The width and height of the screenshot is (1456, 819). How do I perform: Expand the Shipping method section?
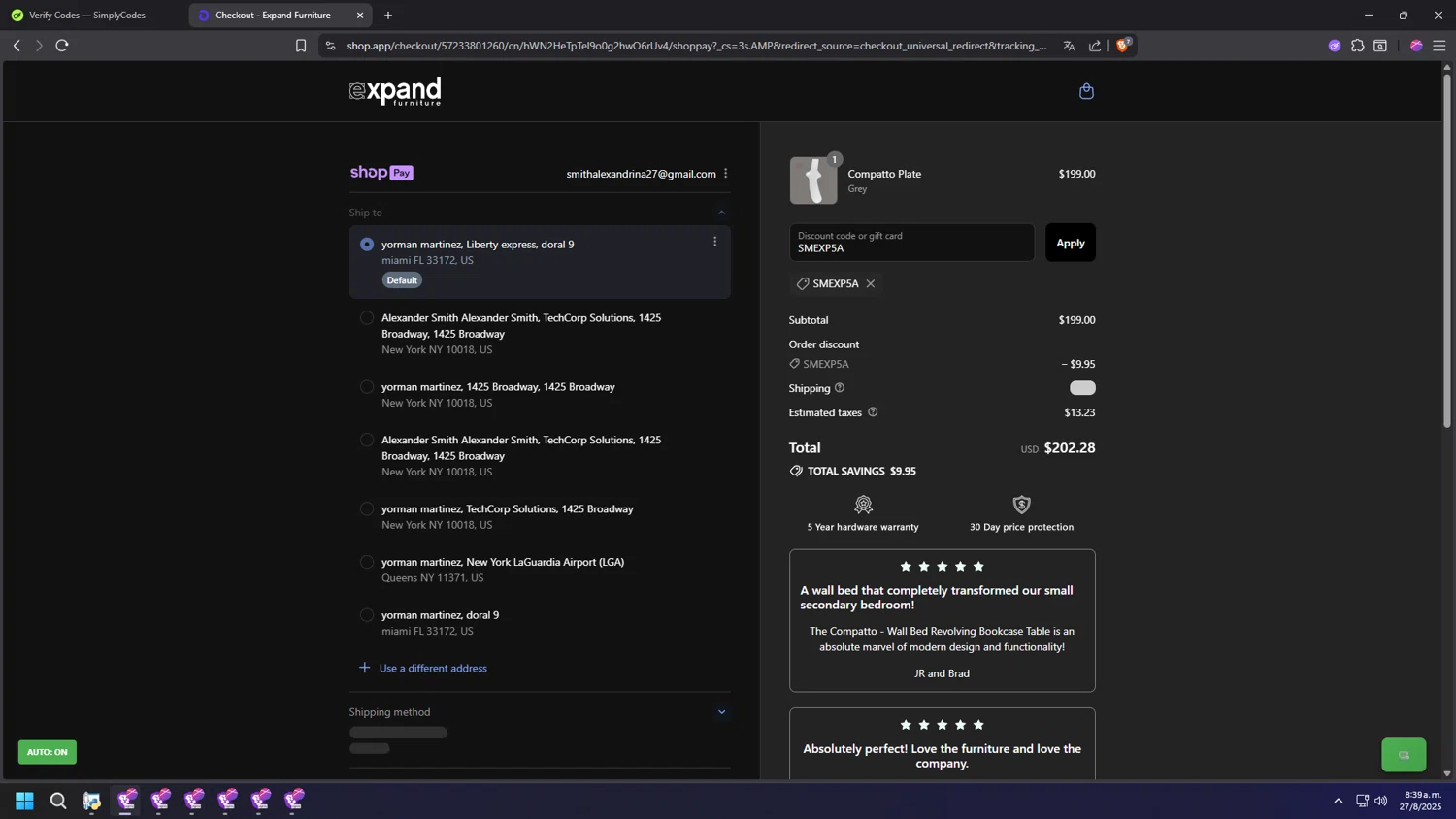tap(721, 712)
